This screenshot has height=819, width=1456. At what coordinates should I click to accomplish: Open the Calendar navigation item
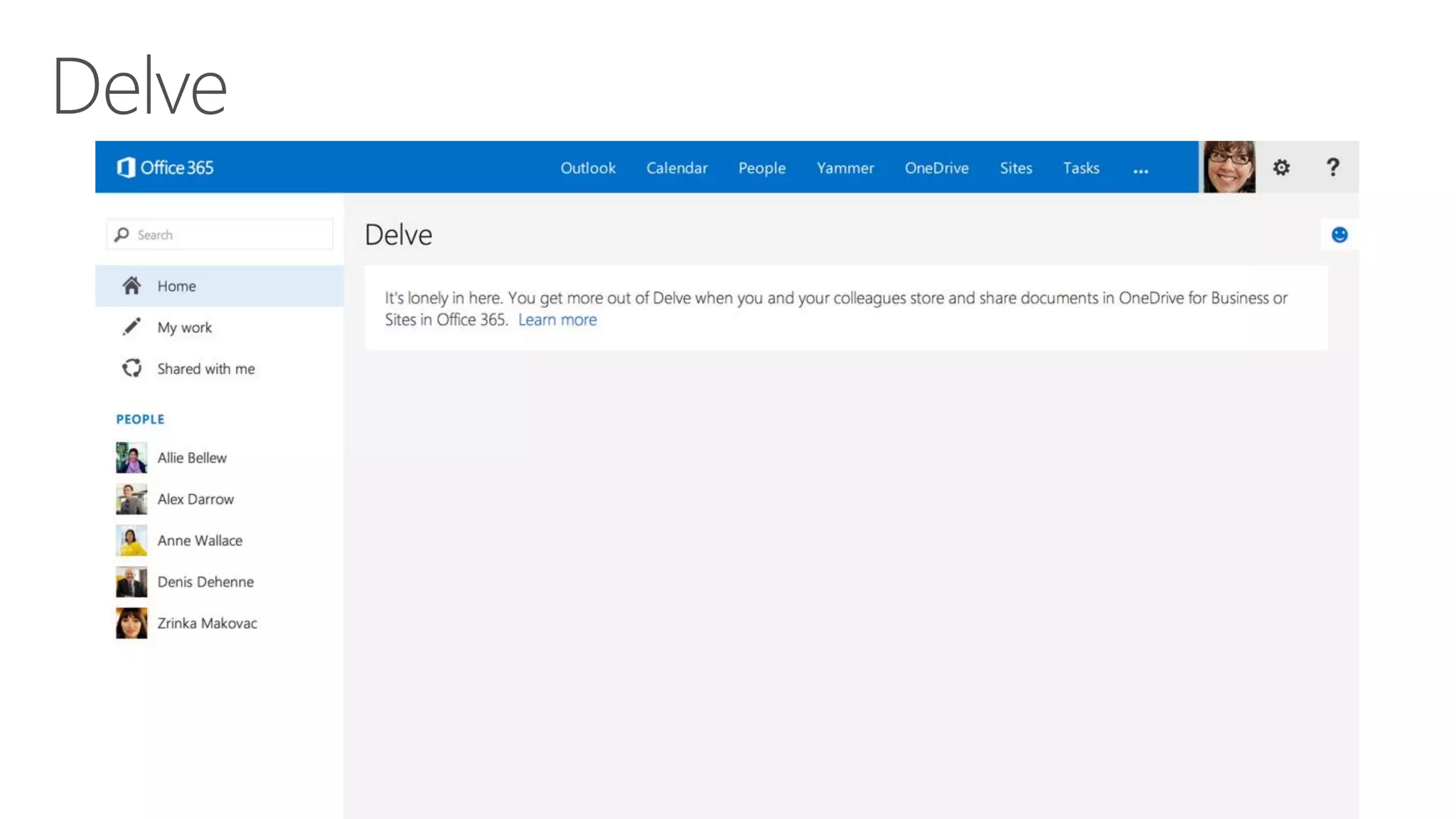pos(676,168)
